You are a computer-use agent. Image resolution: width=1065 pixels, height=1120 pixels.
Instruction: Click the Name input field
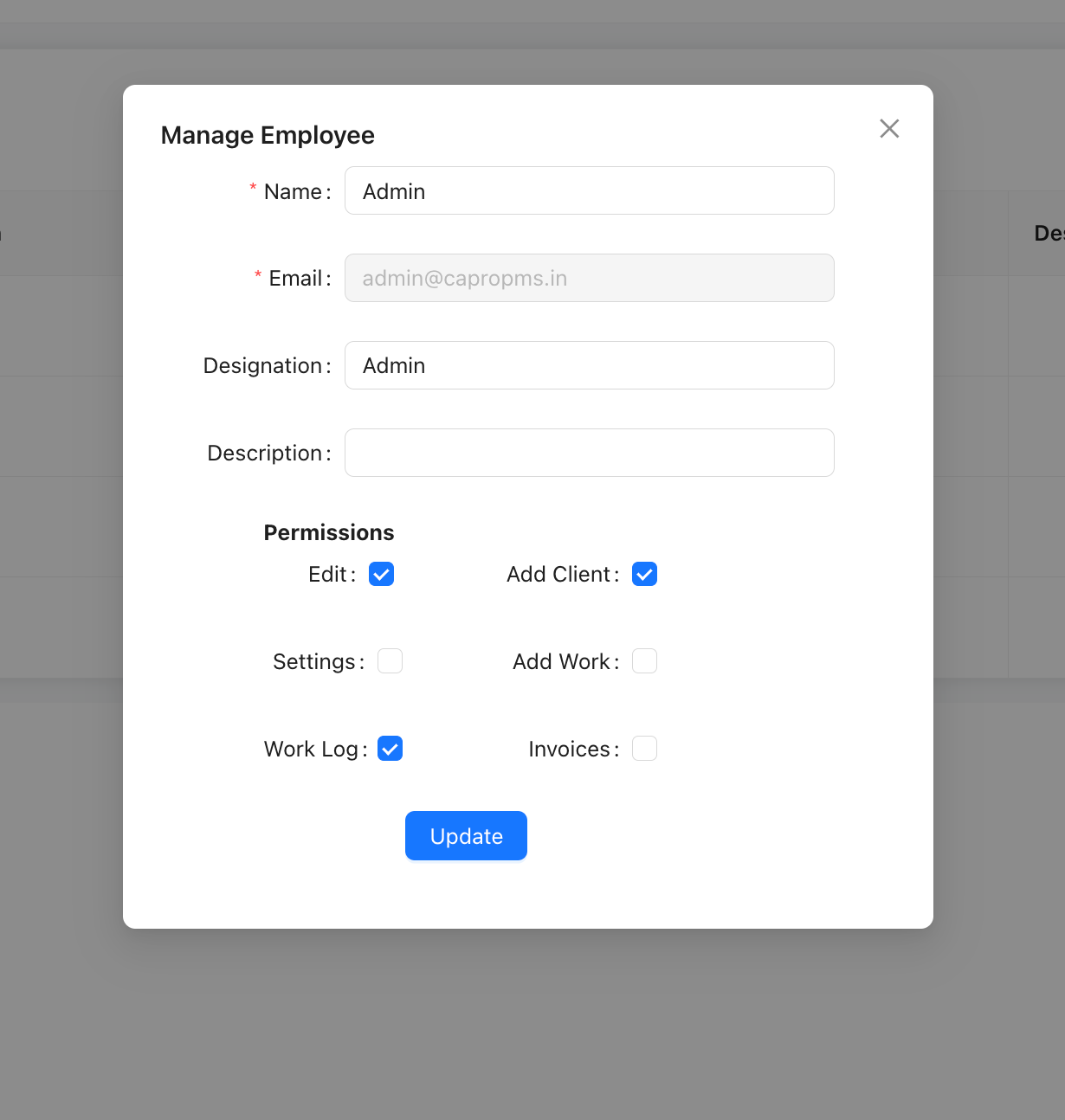pos(589,191)
